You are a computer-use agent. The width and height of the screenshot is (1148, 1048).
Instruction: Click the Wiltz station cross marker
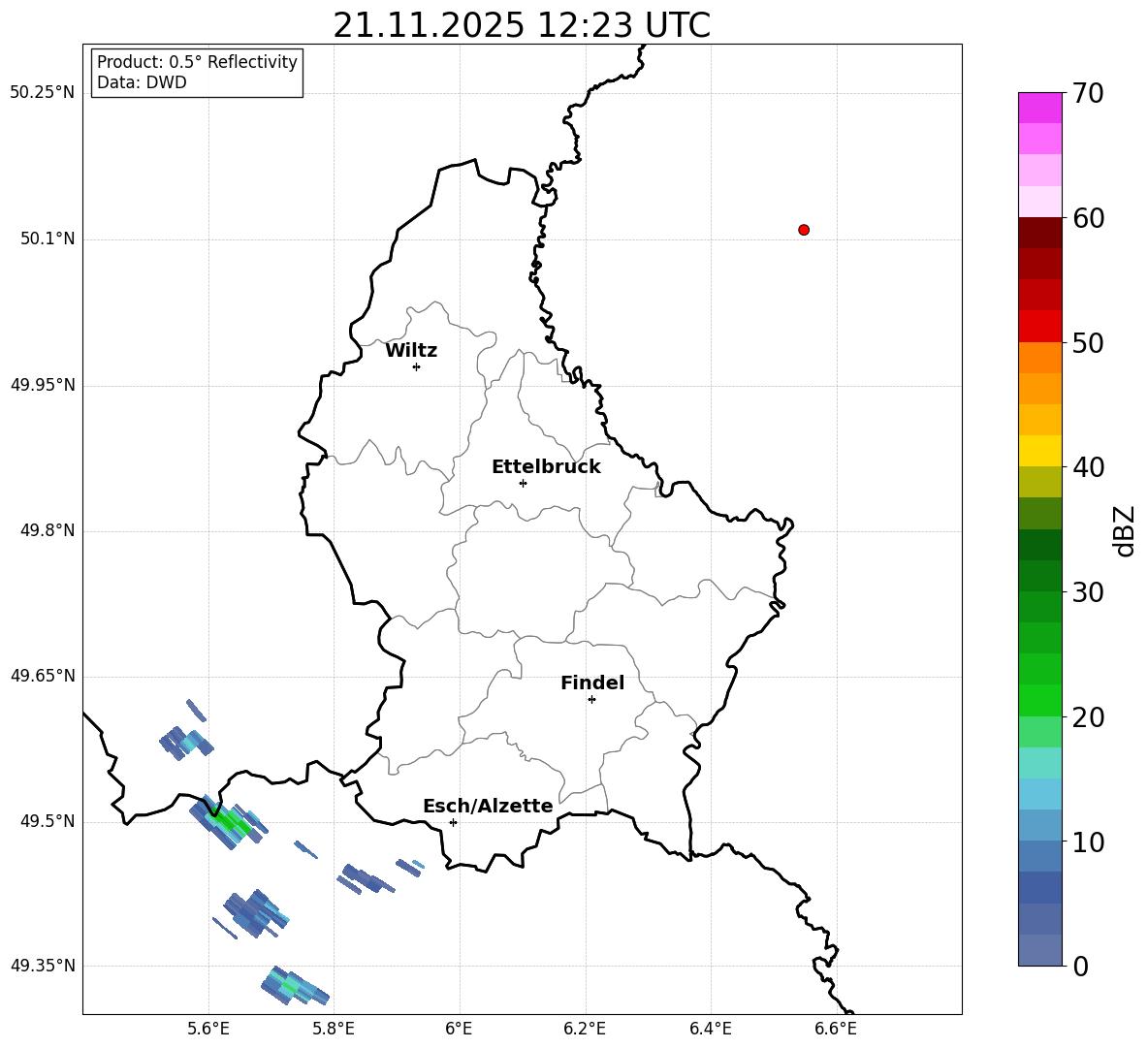click(x=416, y=366)
